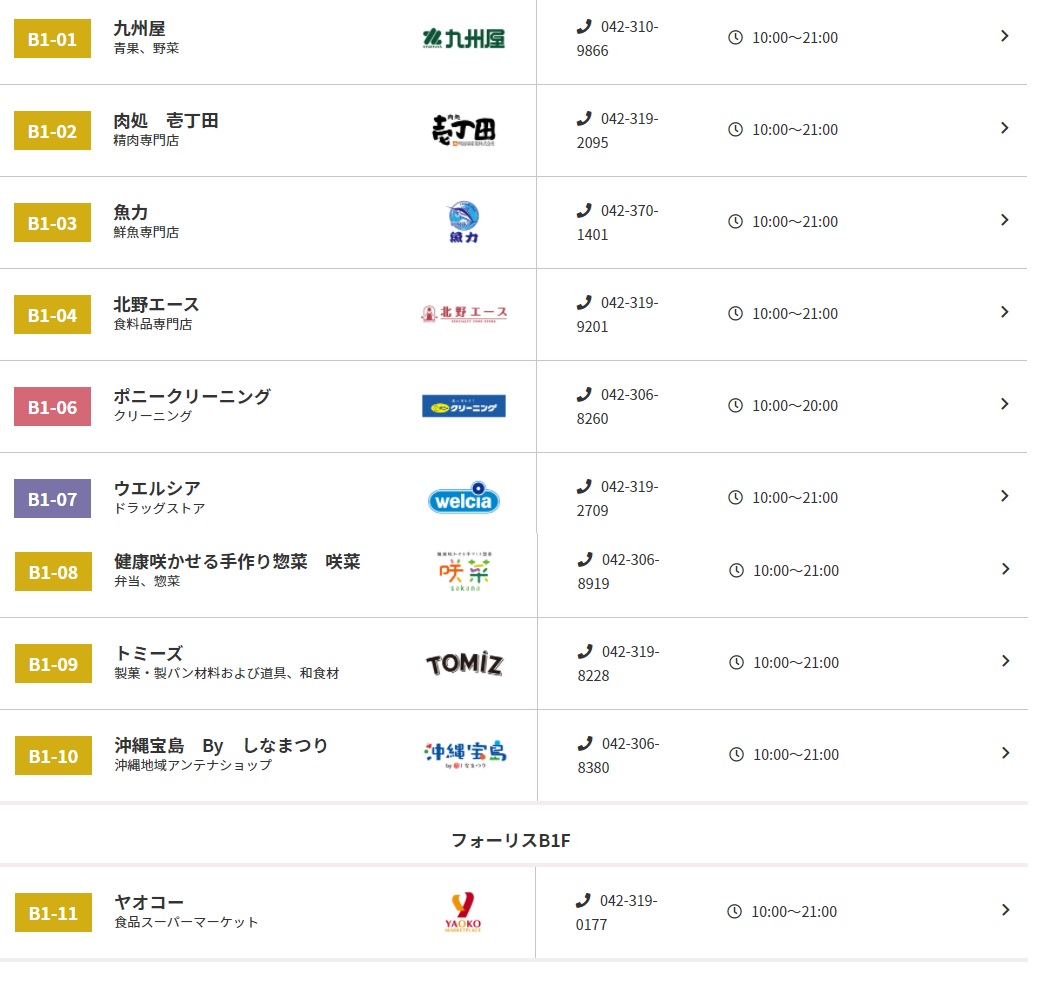Open the トミーズ shop link
The image size is (1060, 988).
[x=149, y=653]
